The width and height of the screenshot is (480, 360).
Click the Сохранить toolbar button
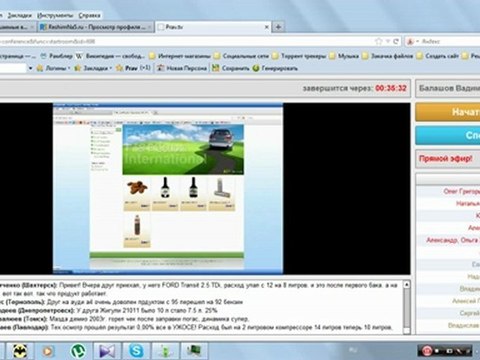231,68
